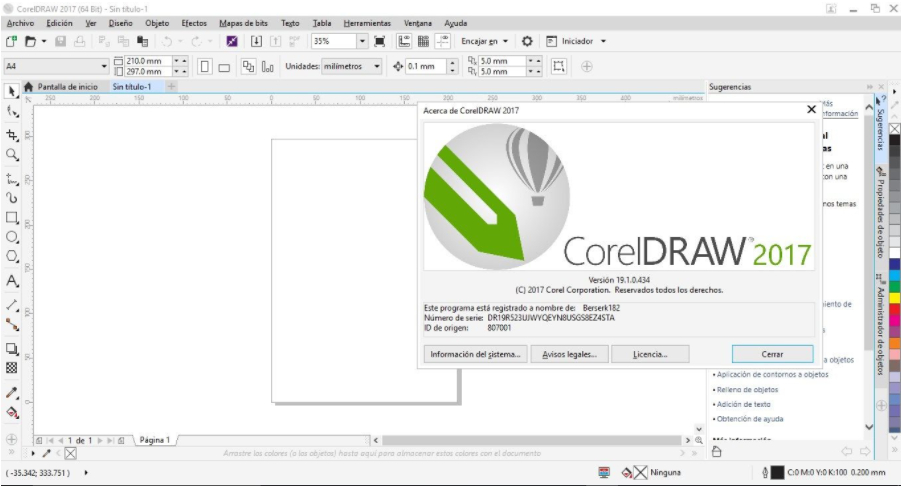The width and height of the screenshot is (901, 486).
Task: Select the Crop tool in the toolbox
Action: point(11,134)
